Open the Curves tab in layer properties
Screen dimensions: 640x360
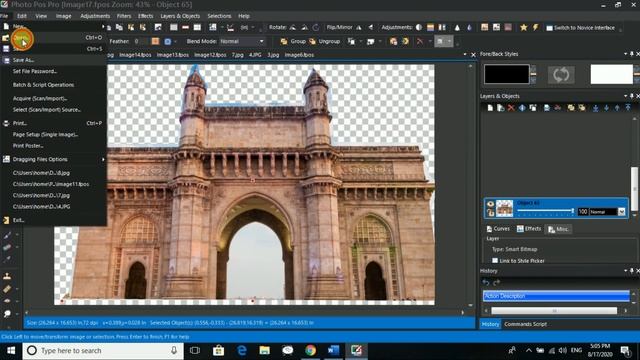point(498,229)
